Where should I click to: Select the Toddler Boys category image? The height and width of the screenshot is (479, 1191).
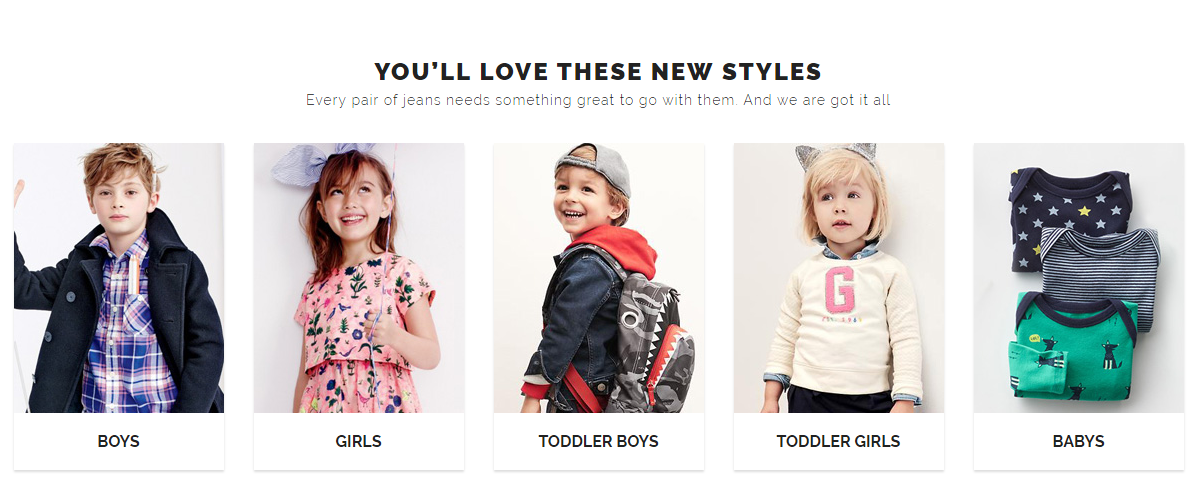[x=599, y=278]
